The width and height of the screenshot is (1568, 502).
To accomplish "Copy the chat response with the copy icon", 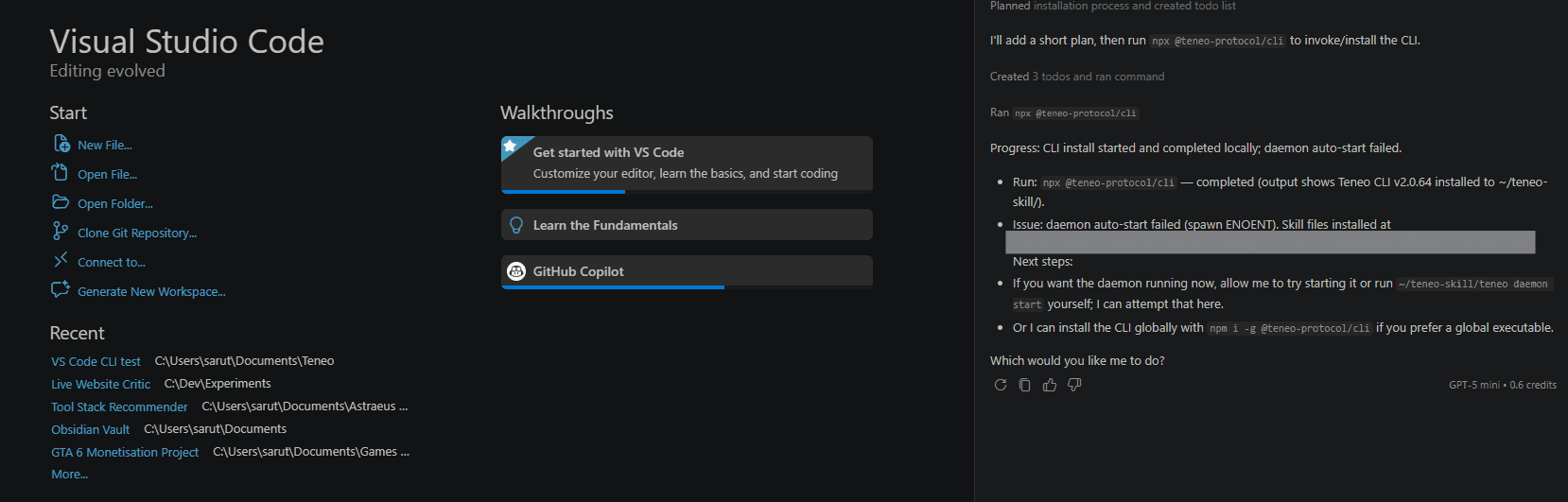I will coord(1025,385).
